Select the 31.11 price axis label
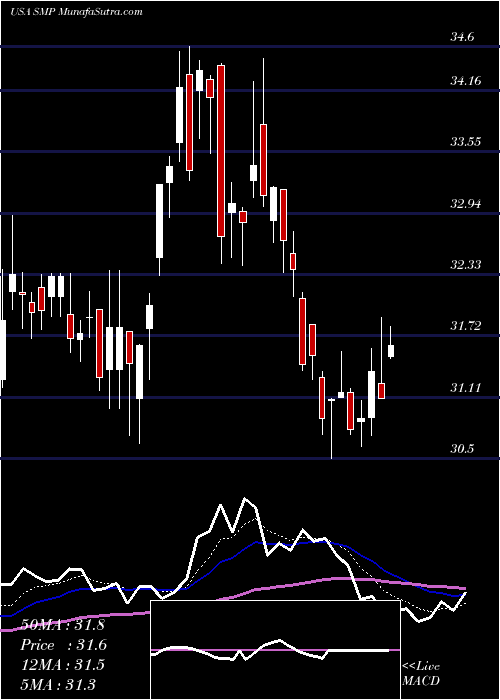Image resolution: width=500 pixels, height=700 pixels. click(x=465, y=388)
